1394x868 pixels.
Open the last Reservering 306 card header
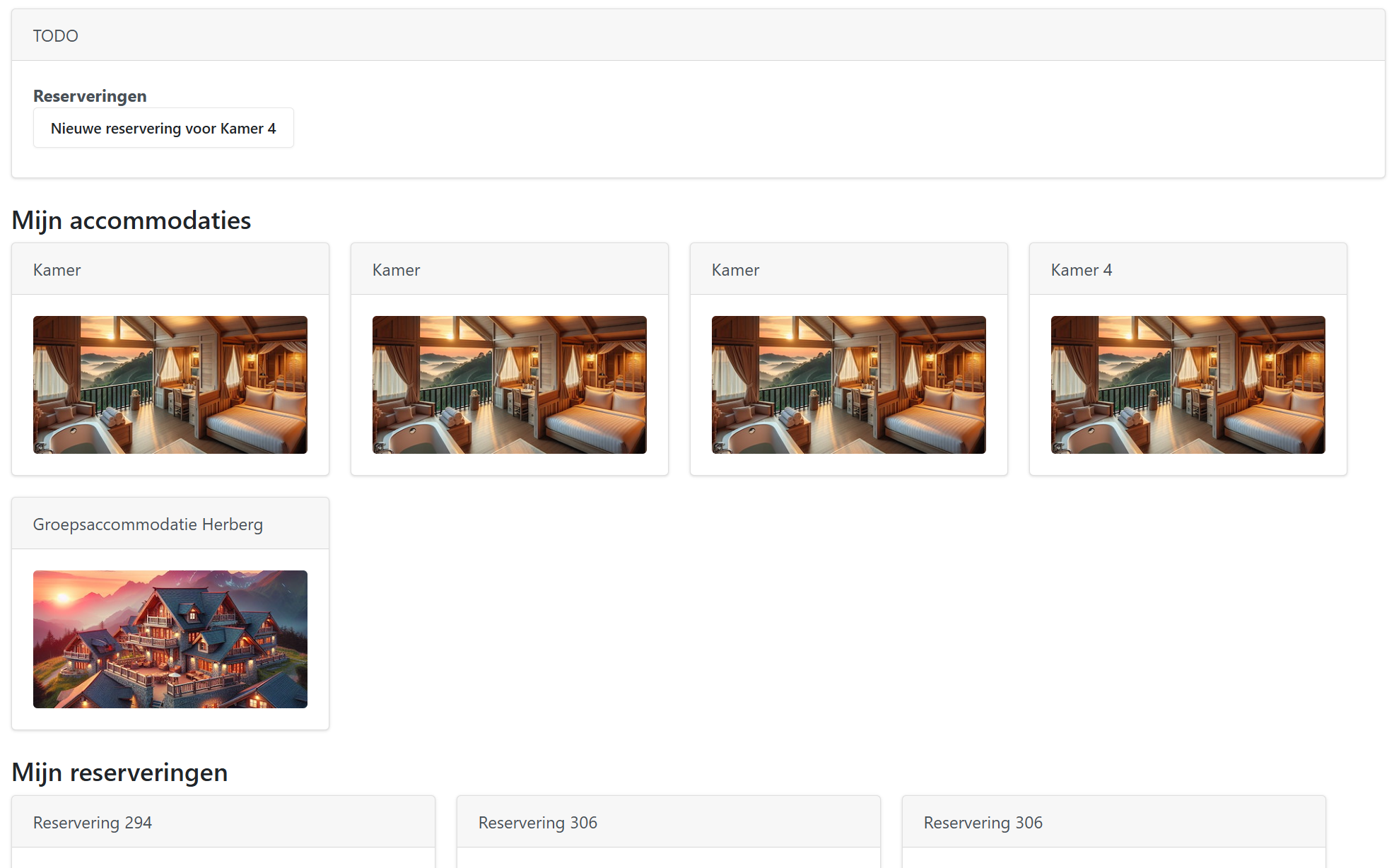pyautogui.click(x=983, y=823)
